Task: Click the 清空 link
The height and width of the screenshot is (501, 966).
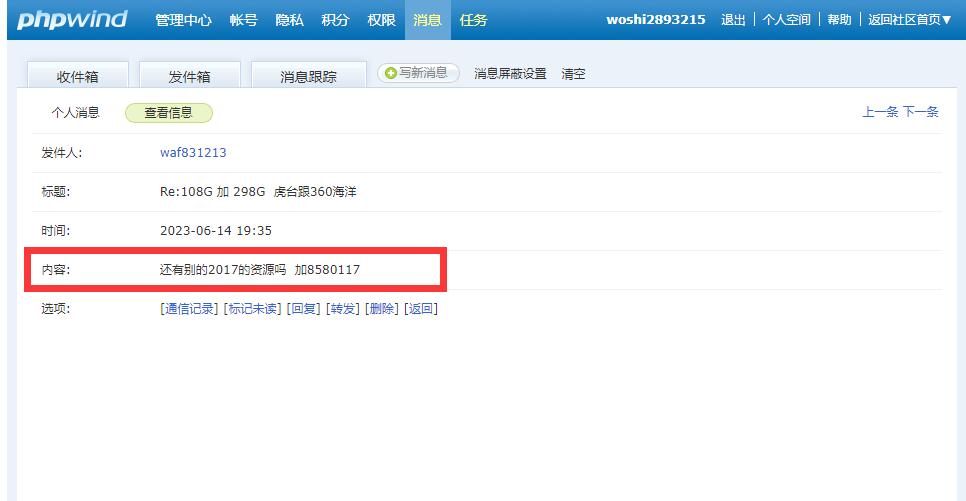Action: [x=573, y=74]
